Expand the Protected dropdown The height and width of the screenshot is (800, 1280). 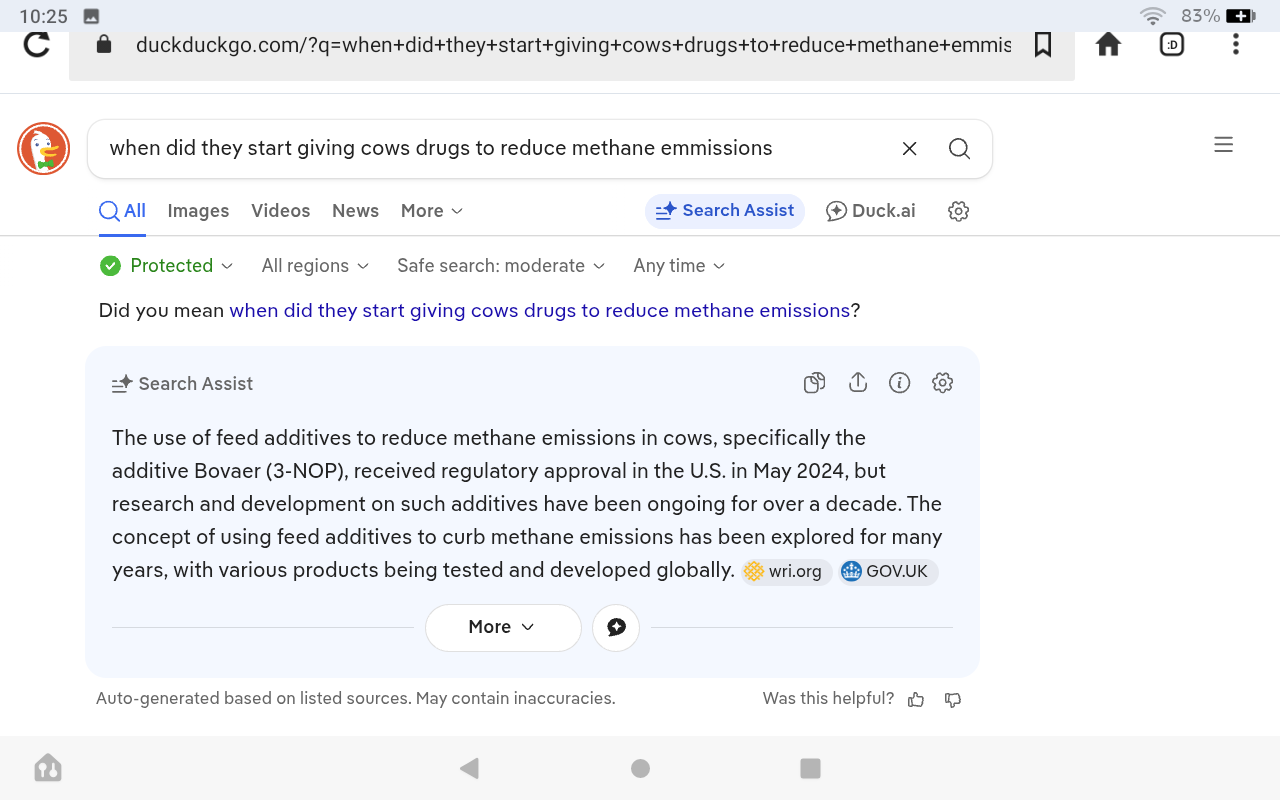(167, 266)
